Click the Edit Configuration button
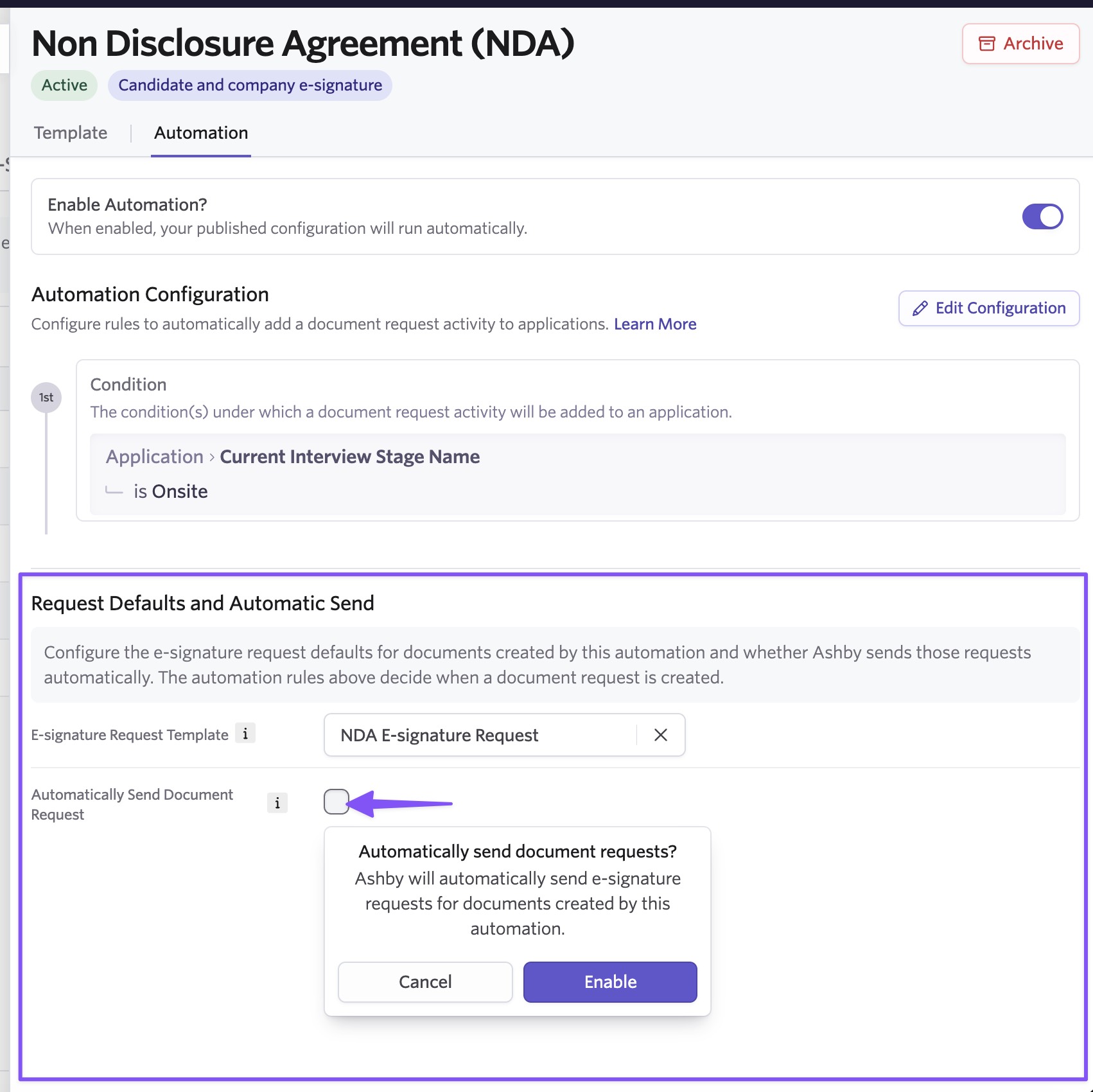The image size is (1093, 1092). click(989, 308)
